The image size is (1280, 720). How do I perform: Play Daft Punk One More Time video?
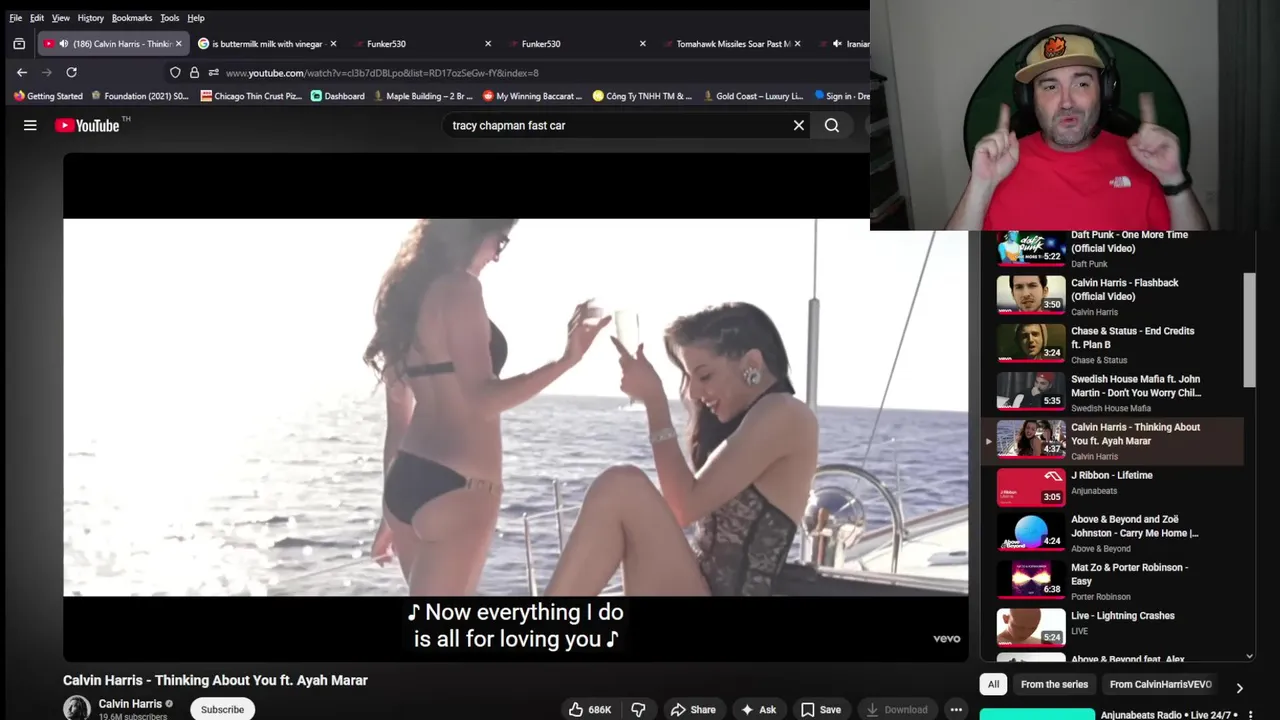click(x=1112, y=249)
